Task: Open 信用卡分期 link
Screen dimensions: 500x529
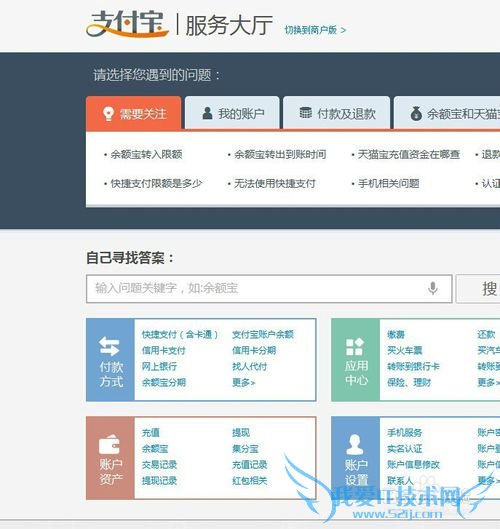Action: [254, 351]
